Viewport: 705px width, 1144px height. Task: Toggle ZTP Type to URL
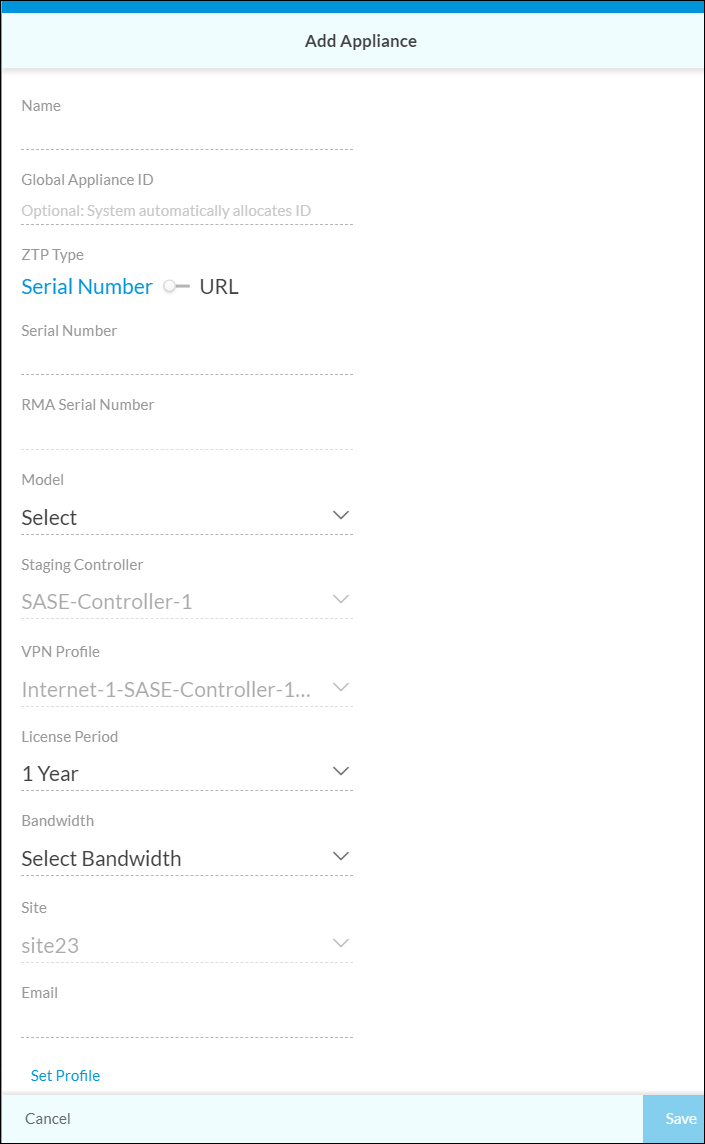(218, 286)
